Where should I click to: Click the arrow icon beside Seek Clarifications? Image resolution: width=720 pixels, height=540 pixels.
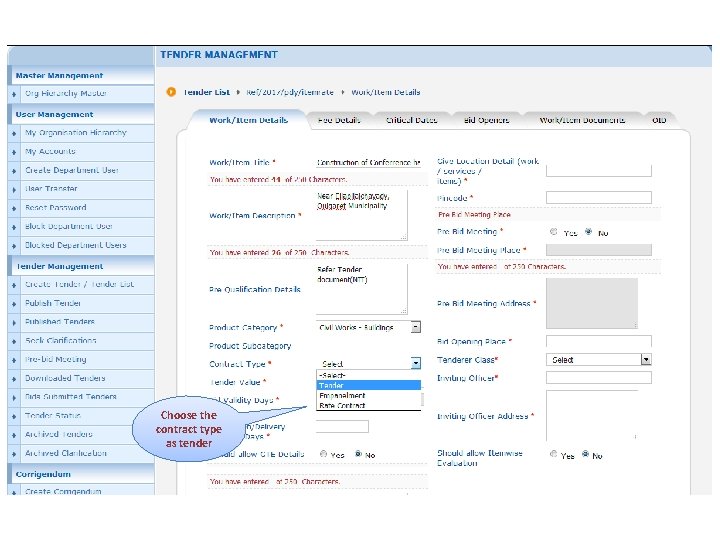[14, 342]
